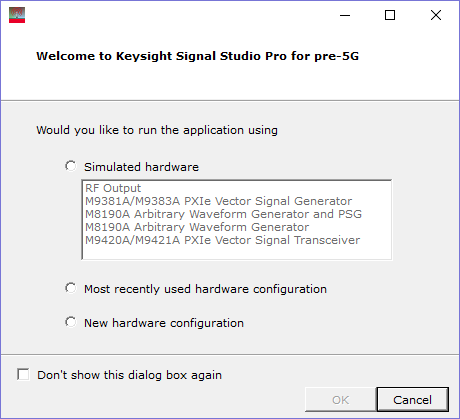Image resolution: width=460 pixels, height=419 pixels.
Task: Choose Most recently used hardware configuration
Action: coord(71,288)
